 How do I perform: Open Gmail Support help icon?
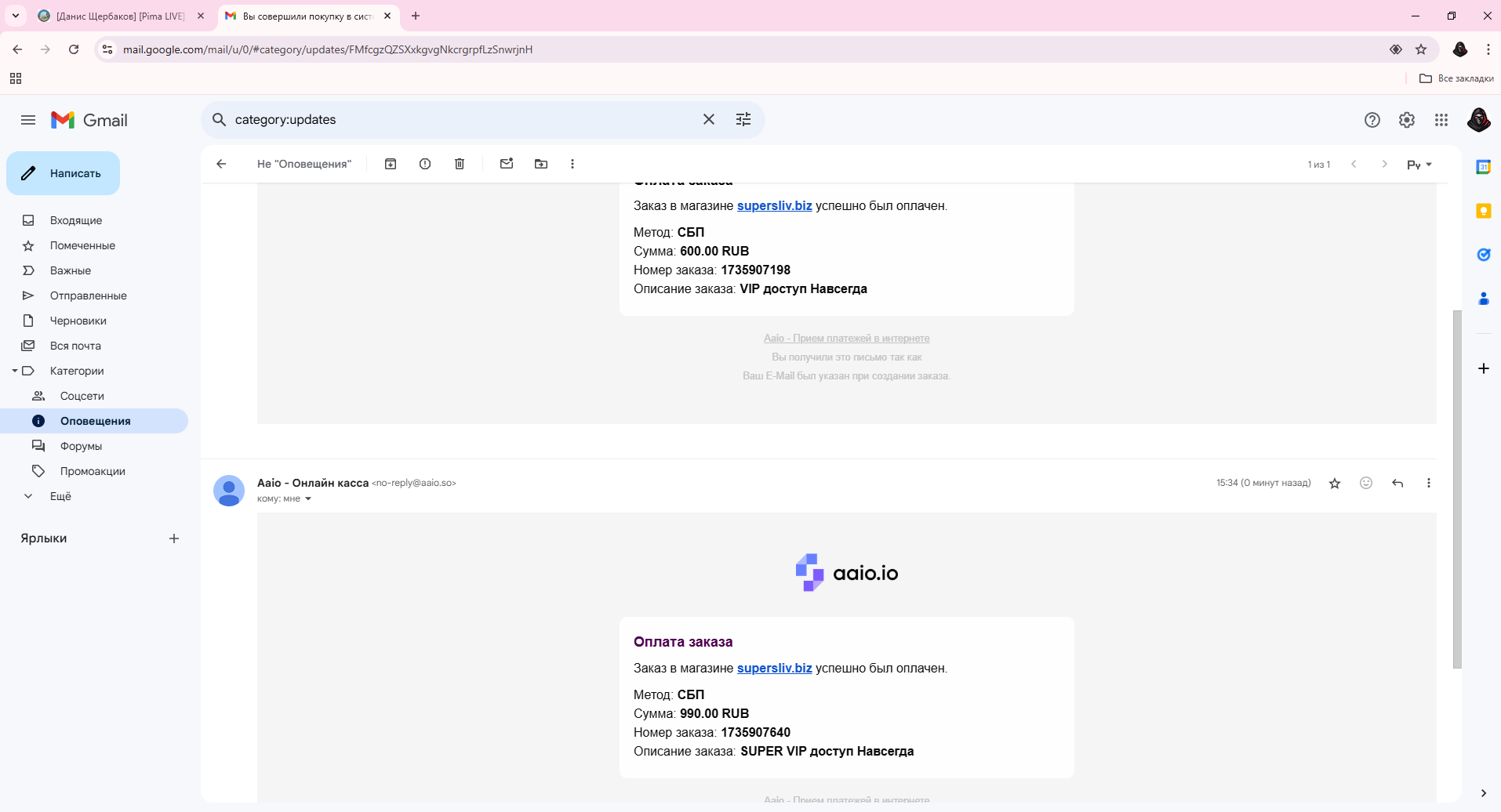point(1372,120)
